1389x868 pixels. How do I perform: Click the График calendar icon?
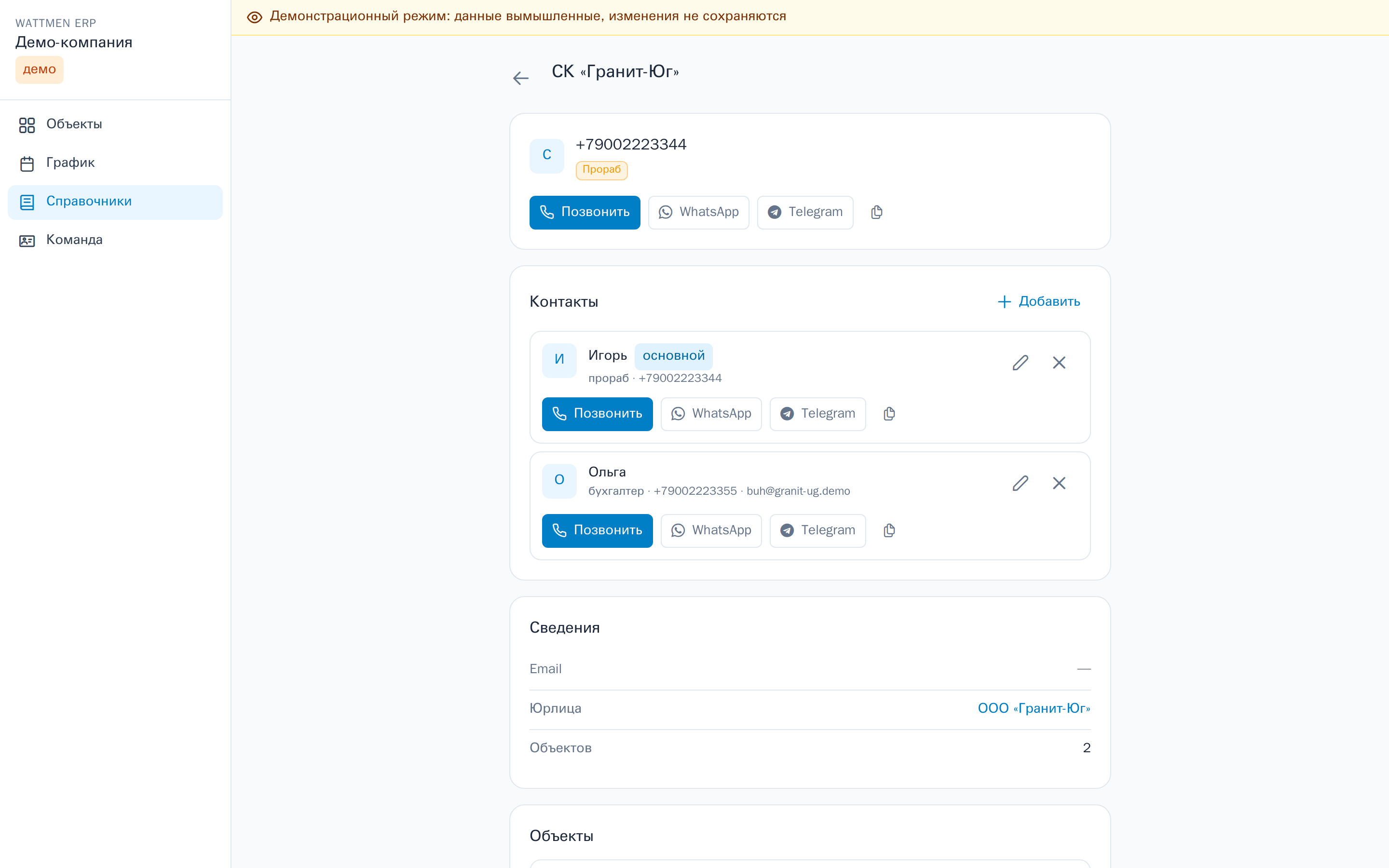(x=27, y=163)
